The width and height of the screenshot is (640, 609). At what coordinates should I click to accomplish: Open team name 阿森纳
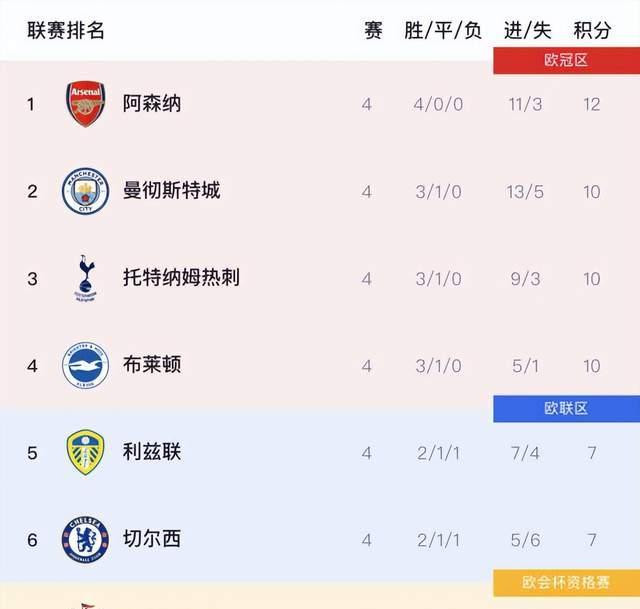152,103
